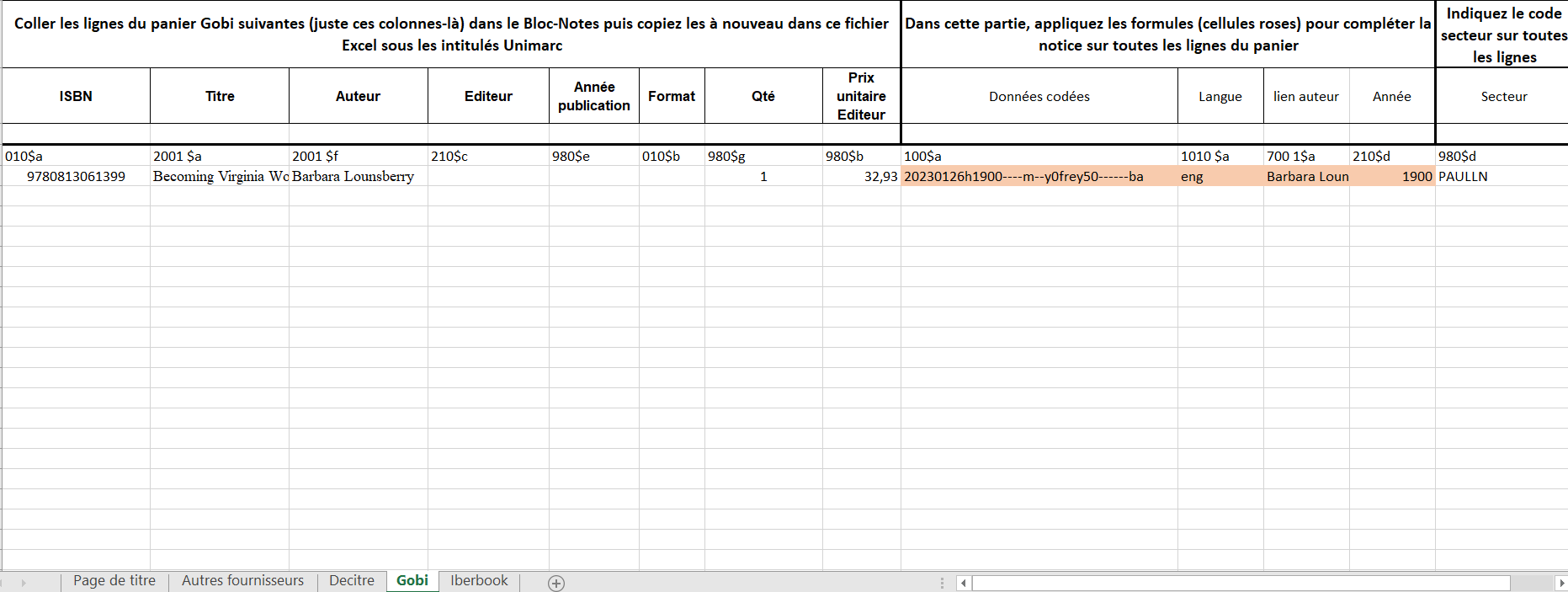Viewport: 1568px width, 592px height.
Task: Select the PAULLN sector code cell
Action: (1501, 177)
